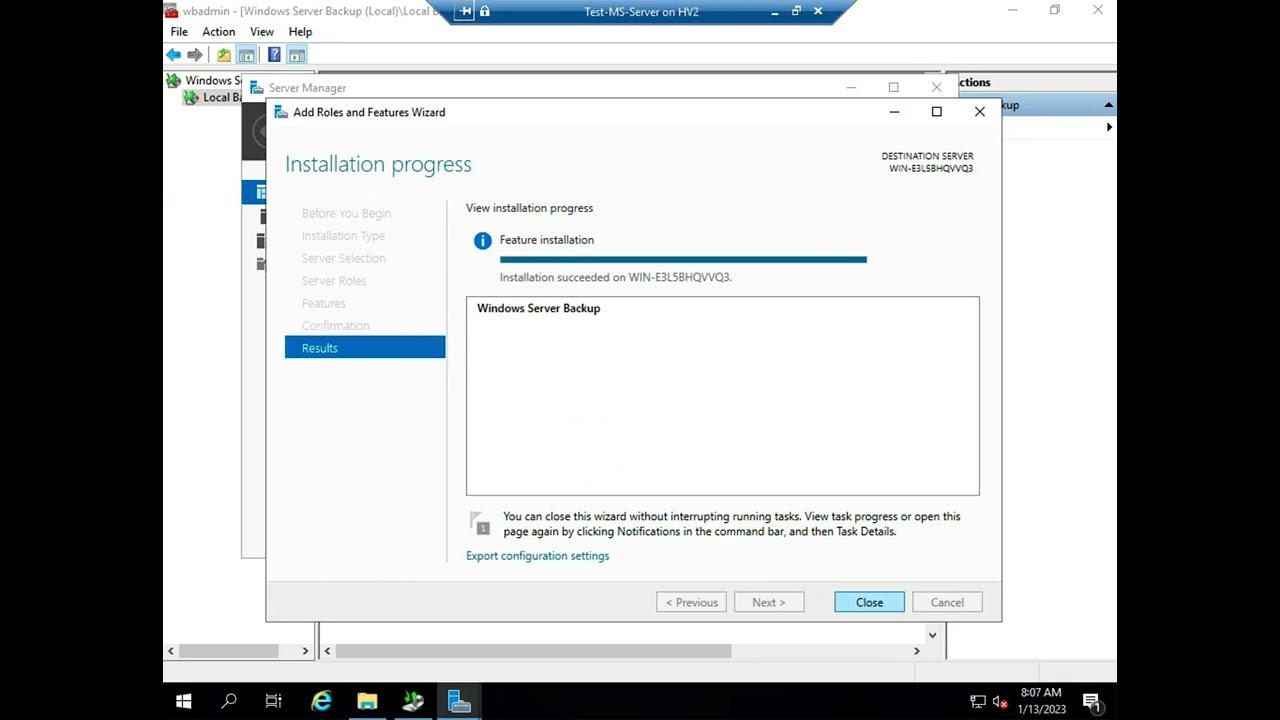Click the lock icon on VM connection bar
This screenshot has height=720, width=1280.
pos(485,11)
